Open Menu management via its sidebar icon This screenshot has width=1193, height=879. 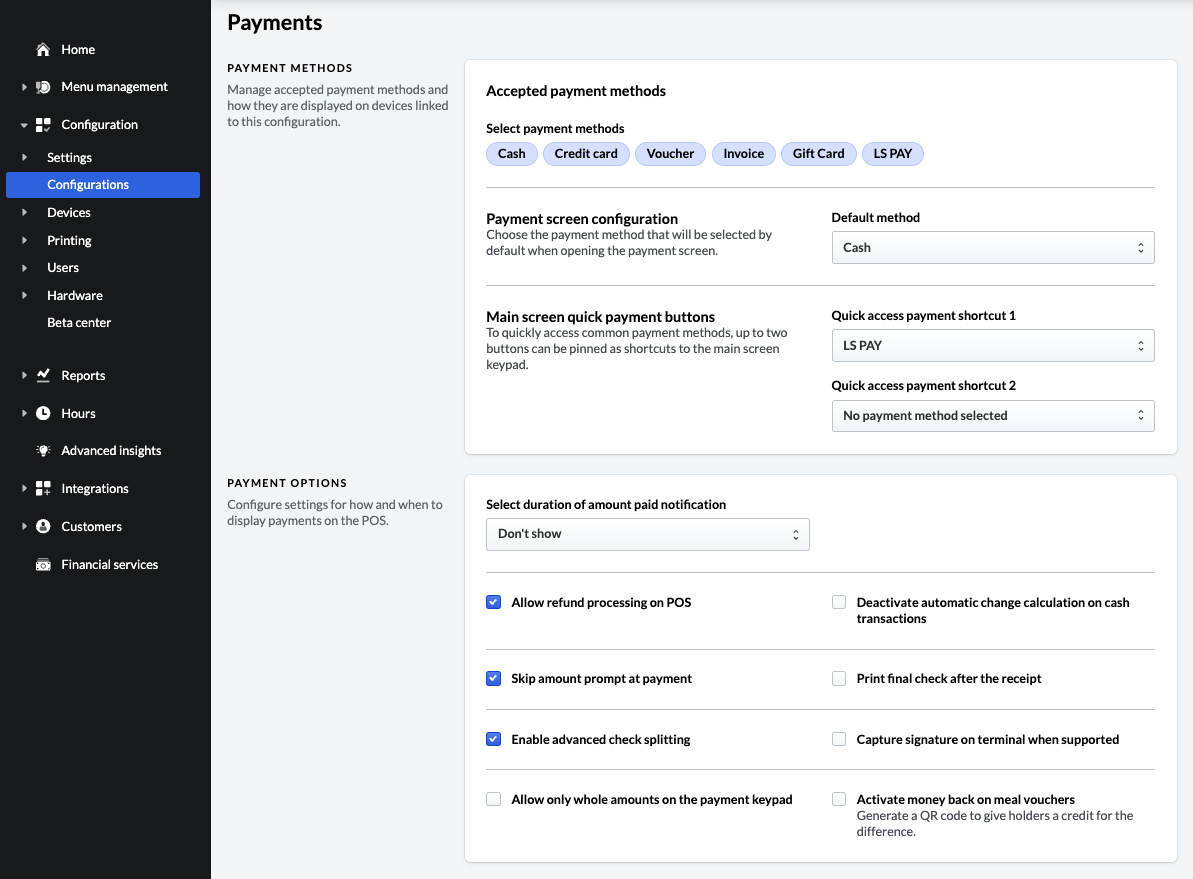pos(44,86)
